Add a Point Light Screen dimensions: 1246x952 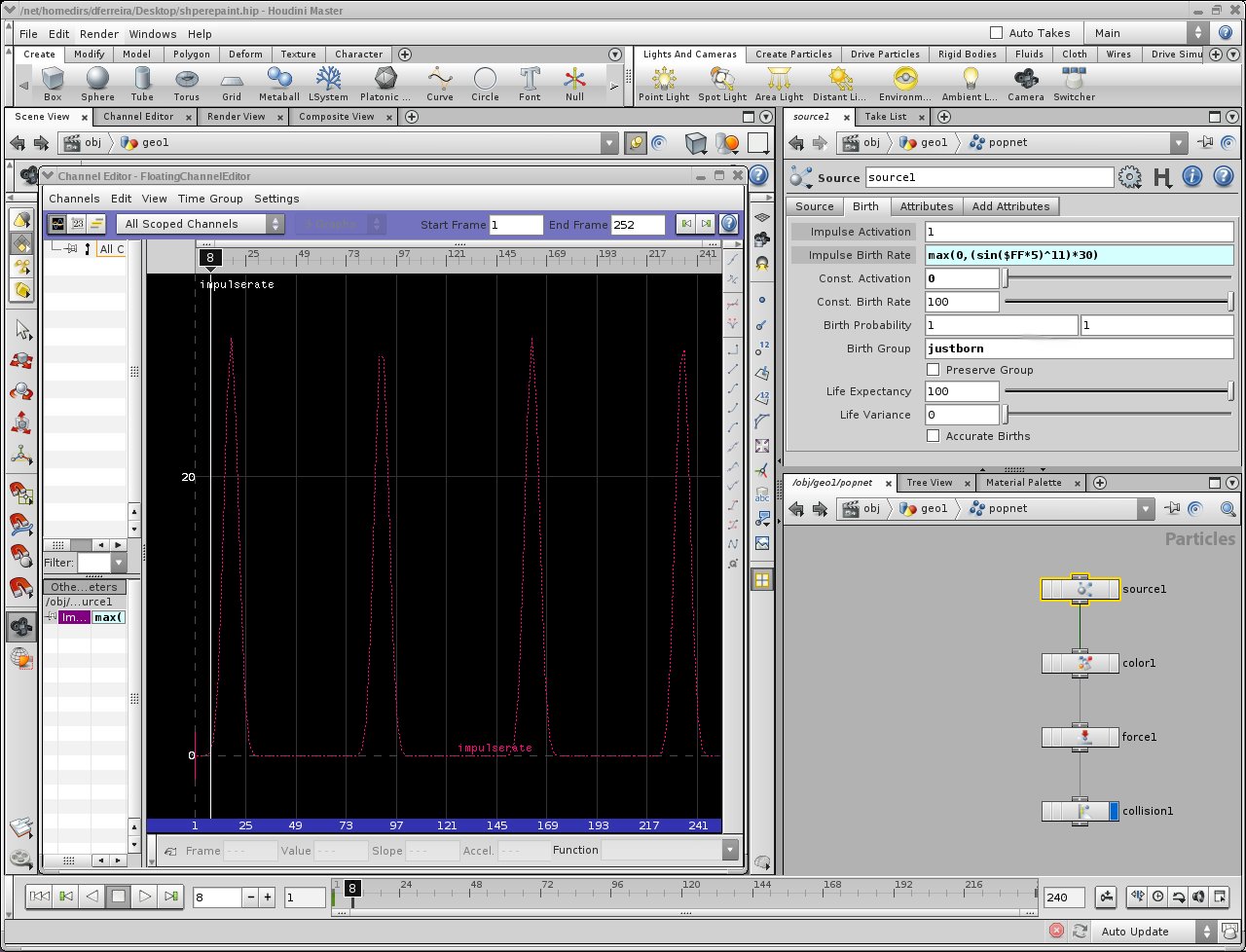click(664, 84)
